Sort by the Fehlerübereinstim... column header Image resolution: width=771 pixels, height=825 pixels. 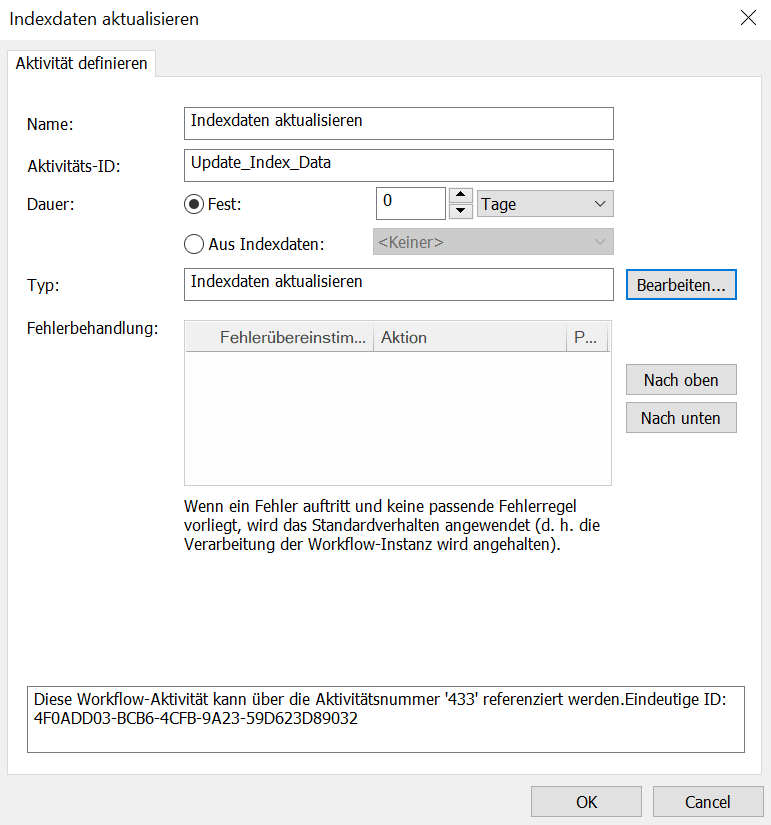(279, 338)
